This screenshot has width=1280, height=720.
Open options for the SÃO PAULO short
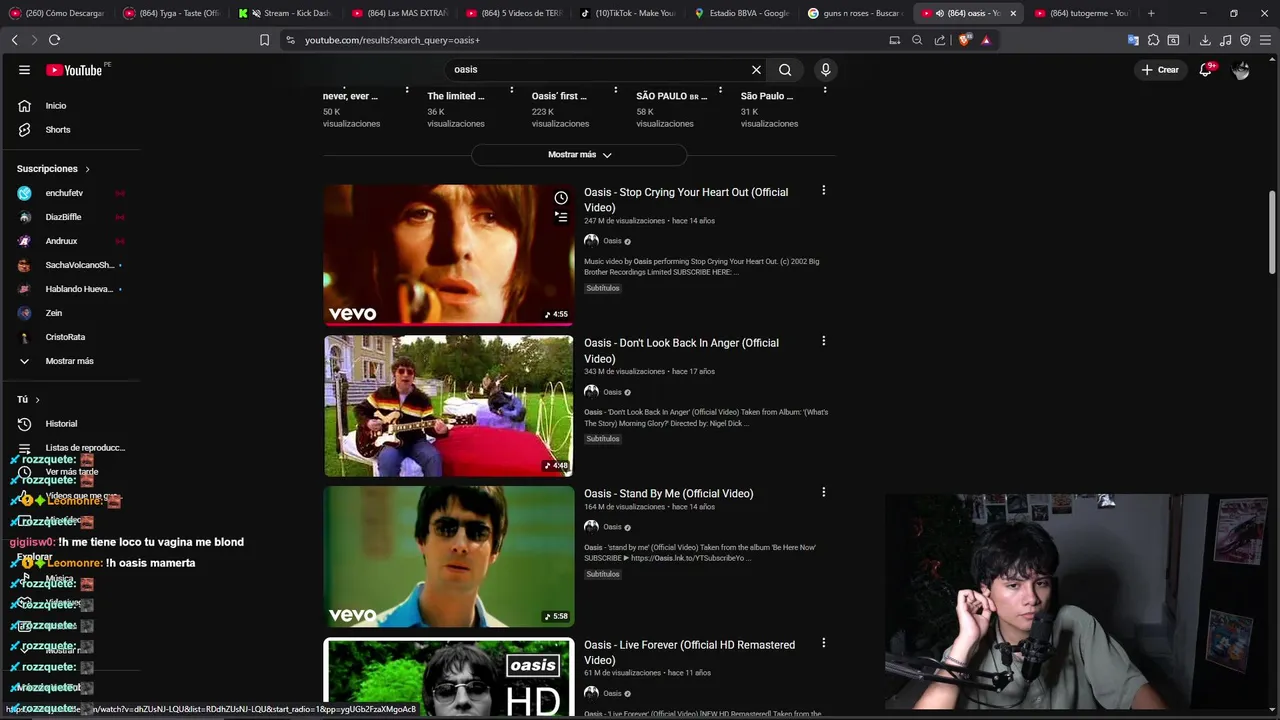click(x=720, y=90)
